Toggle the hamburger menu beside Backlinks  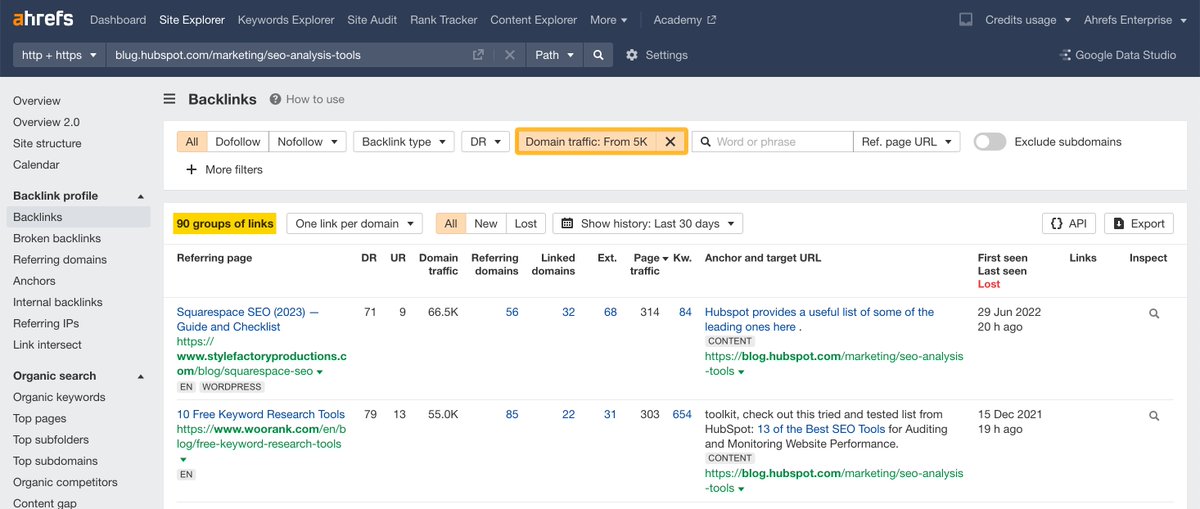[169, 99]
